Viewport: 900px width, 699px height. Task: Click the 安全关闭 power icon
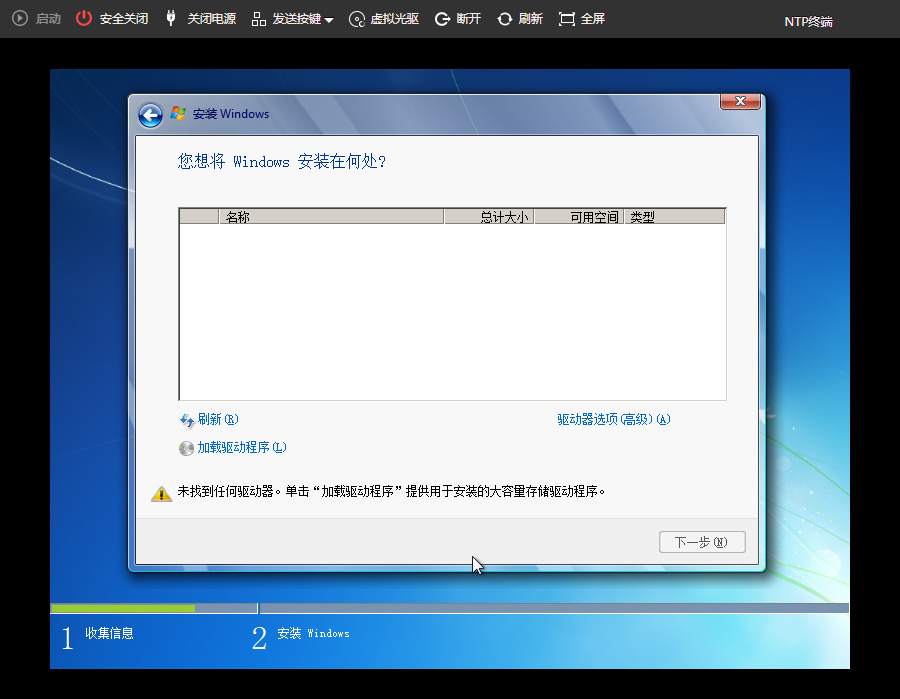[84, 18]
